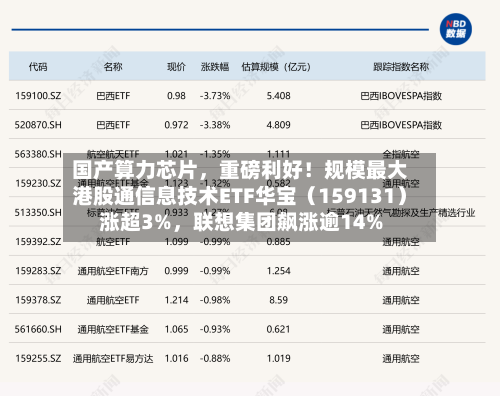
Task: Select code 561660.SH
Action: 38,329
